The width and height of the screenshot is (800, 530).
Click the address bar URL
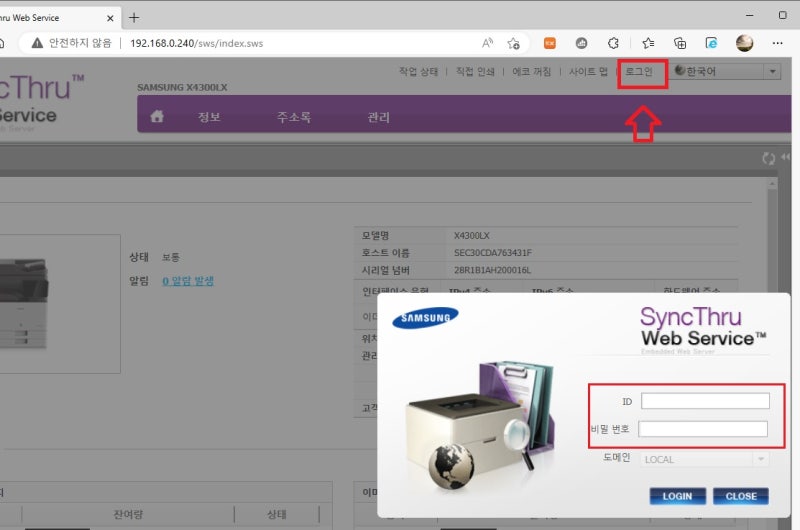(196, 43)
